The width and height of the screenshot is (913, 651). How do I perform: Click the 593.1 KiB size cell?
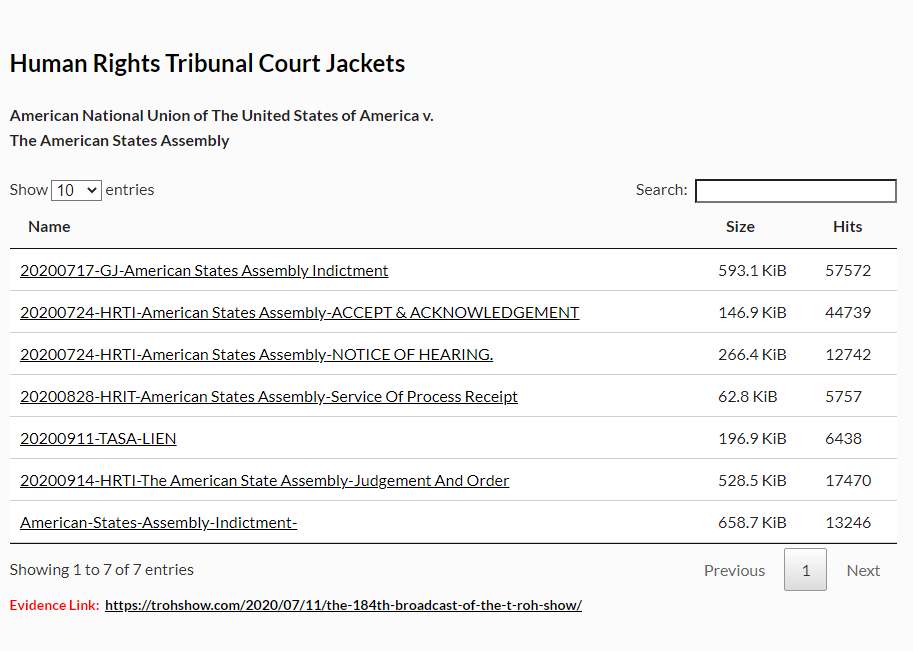click(x=752, y=271)
